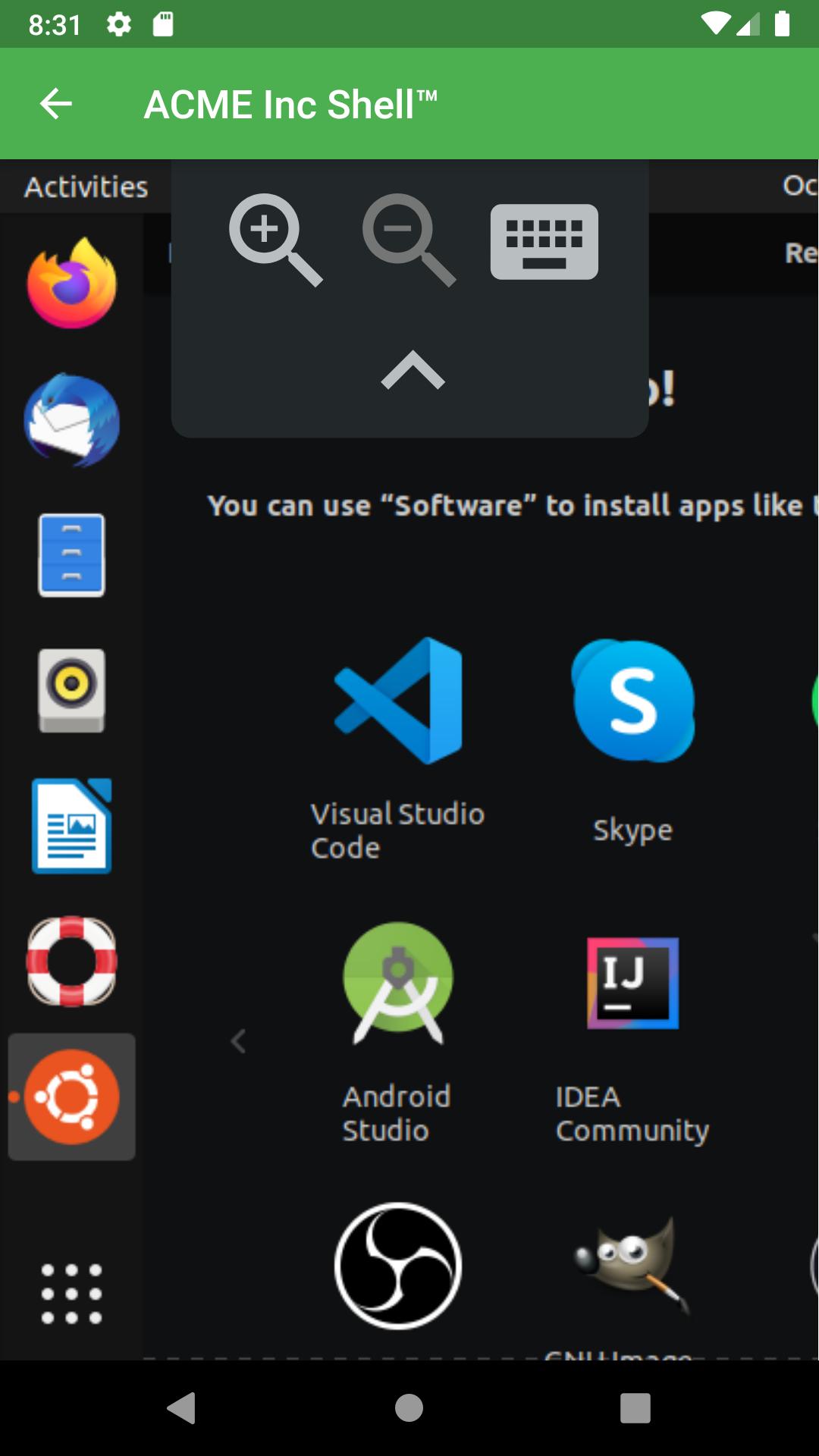The width and height of the screenshot is (819, 1456).
Task: Open the Activities overview
Action: 86,187
